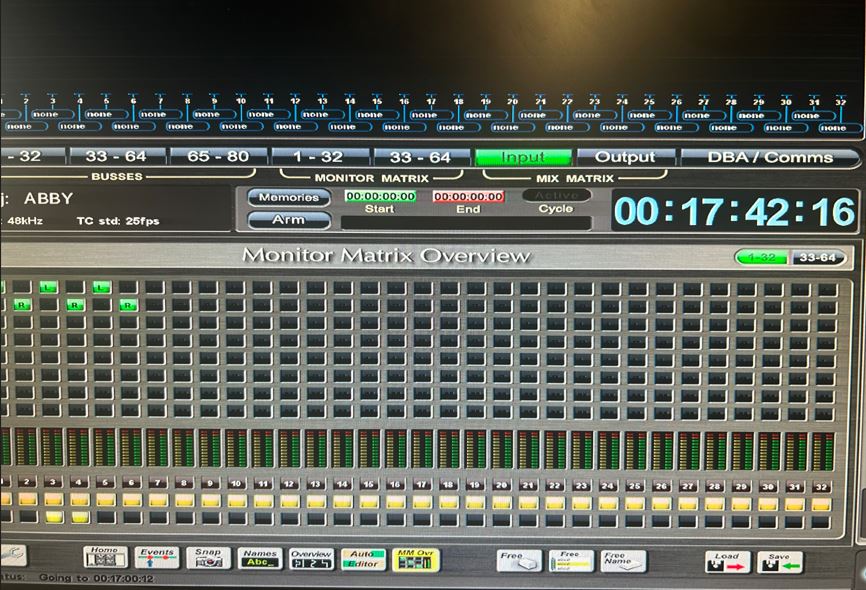
Task: Click channel number 32 button
Action: click(821, 487)
